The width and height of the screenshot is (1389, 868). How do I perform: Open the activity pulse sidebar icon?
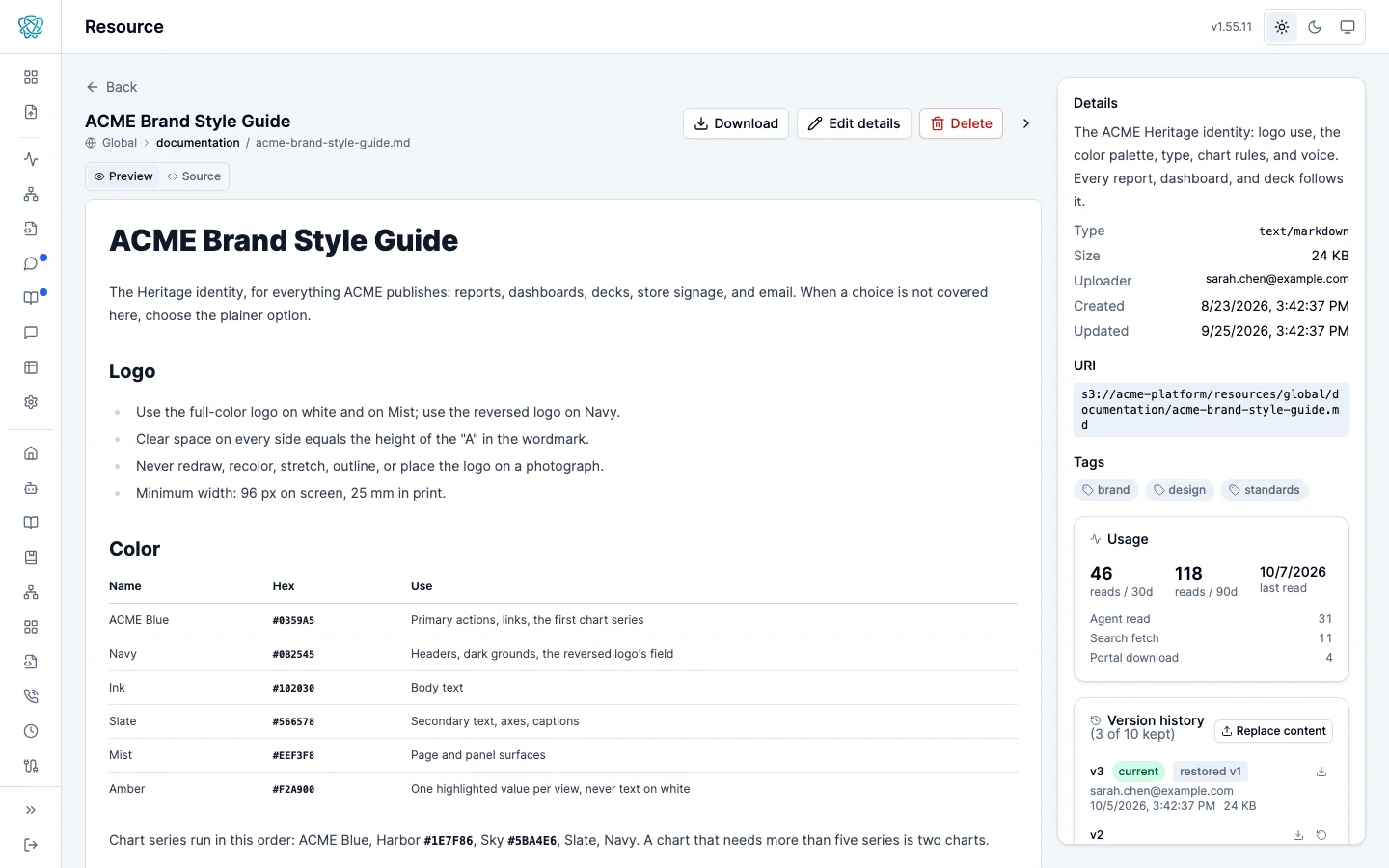coord(31,159)
